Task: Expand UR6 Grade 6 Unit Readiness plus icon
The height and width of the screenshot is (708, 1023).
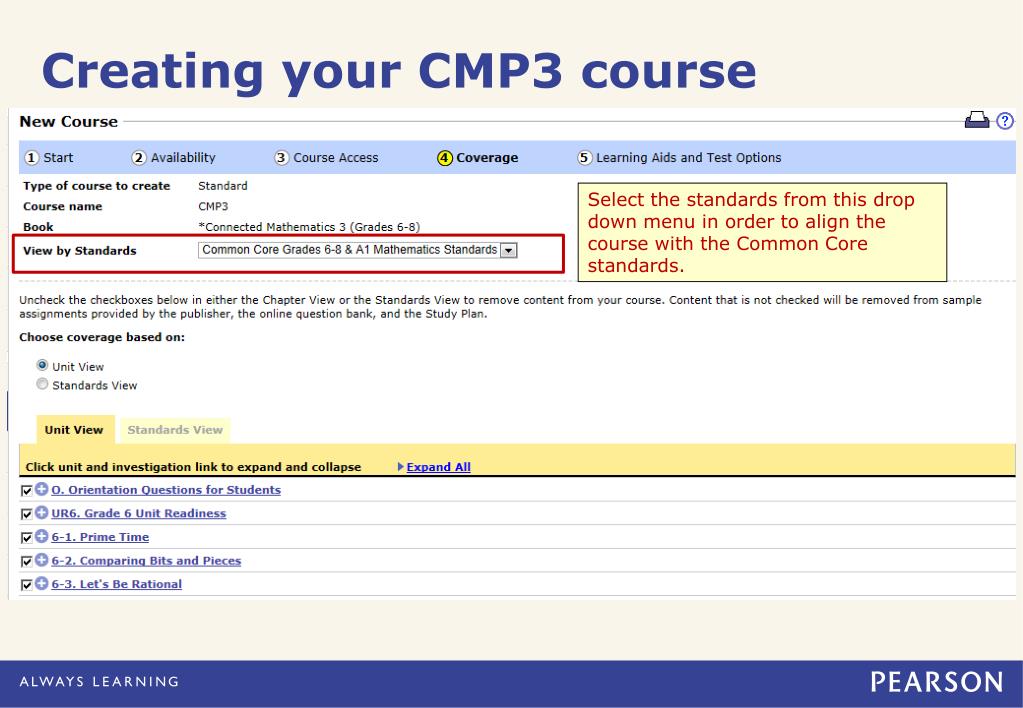Action: pos(42,512)
